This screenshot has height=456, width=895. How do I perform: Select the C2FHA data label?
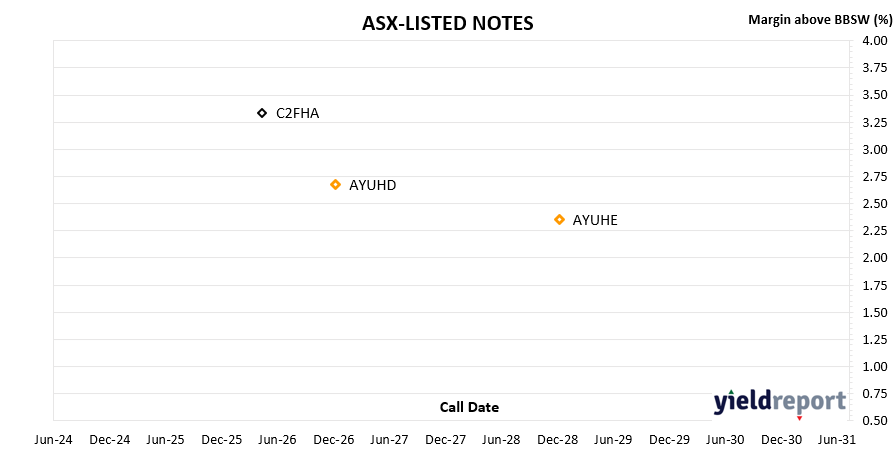point(297,114)
